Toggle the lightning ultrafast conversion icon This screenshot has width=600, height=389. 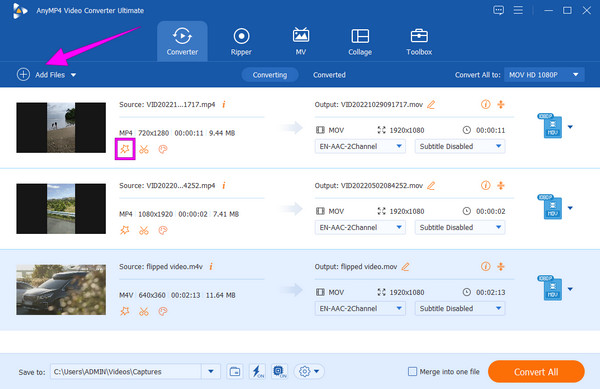[257, 371]
